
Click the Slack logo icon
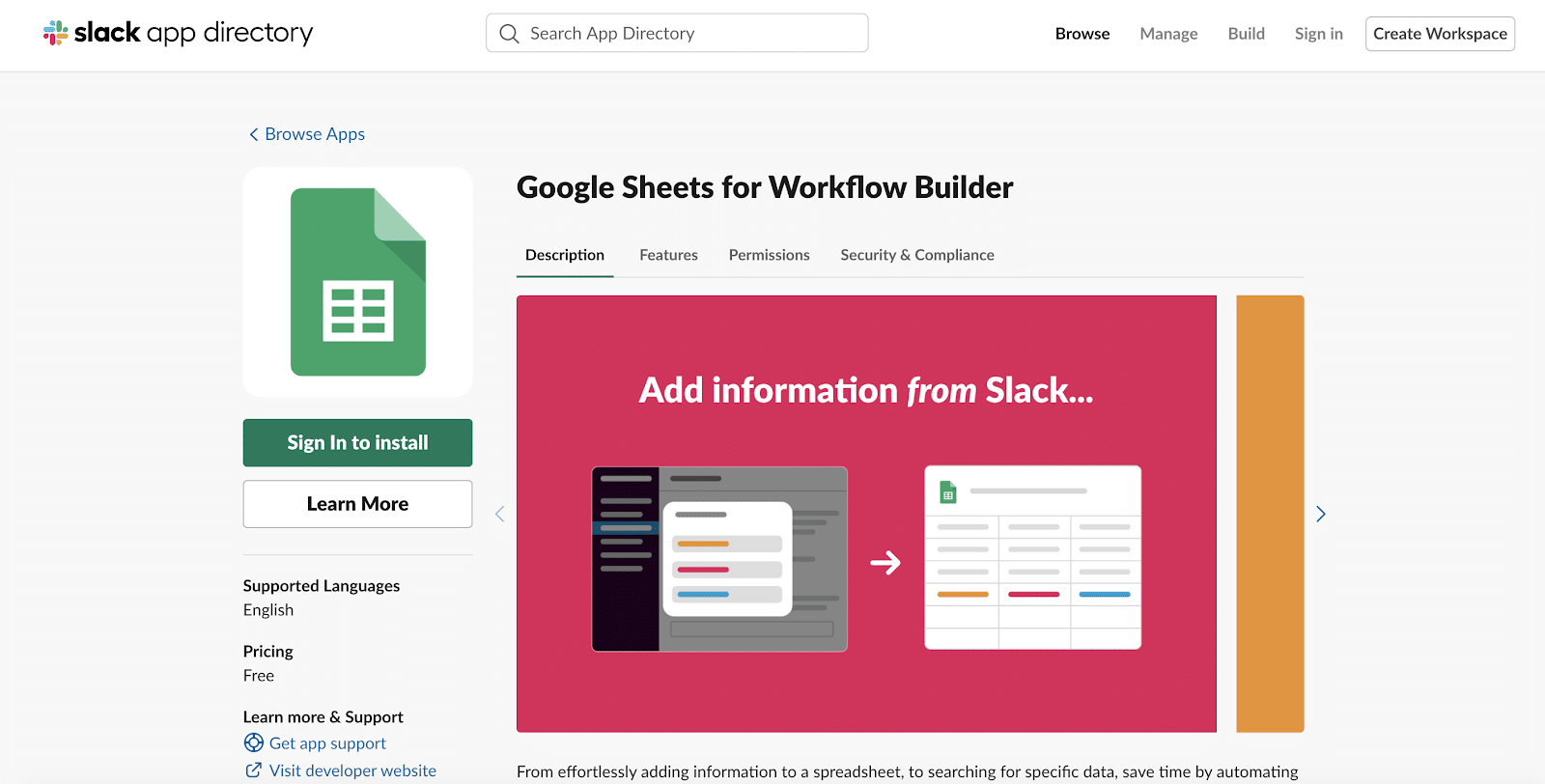click(56, 33)
